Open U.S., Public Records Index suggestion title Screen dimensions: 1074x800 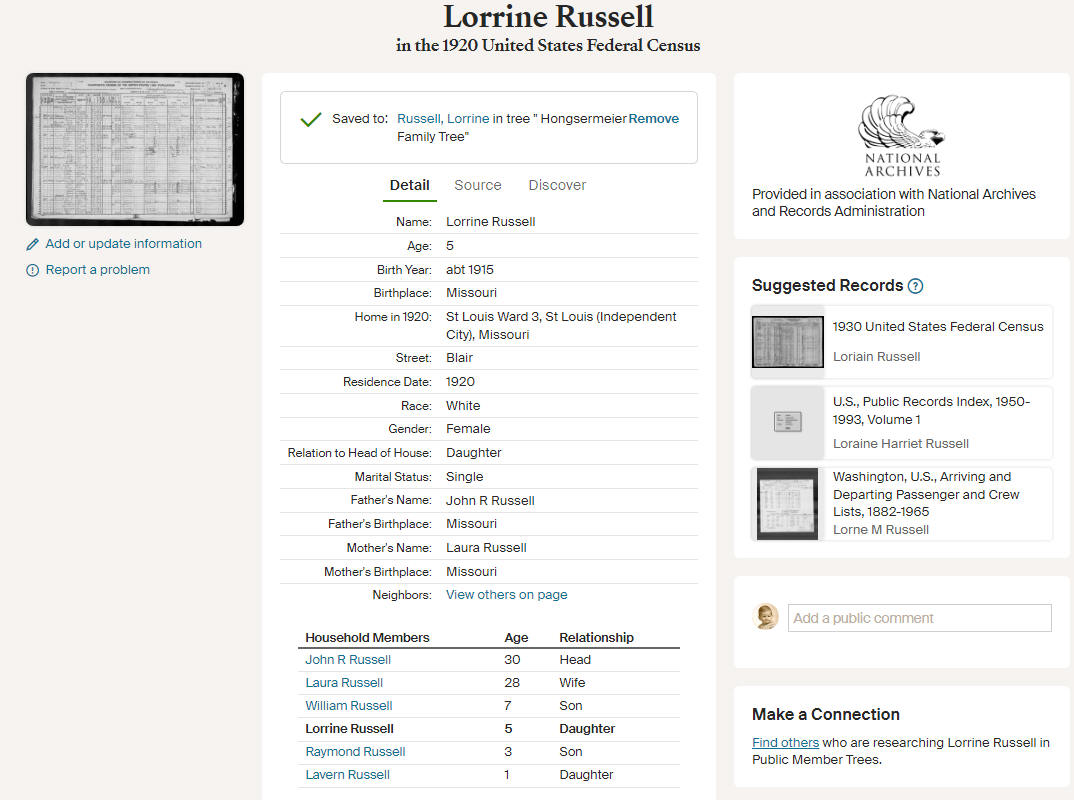(x=932, y=410)
